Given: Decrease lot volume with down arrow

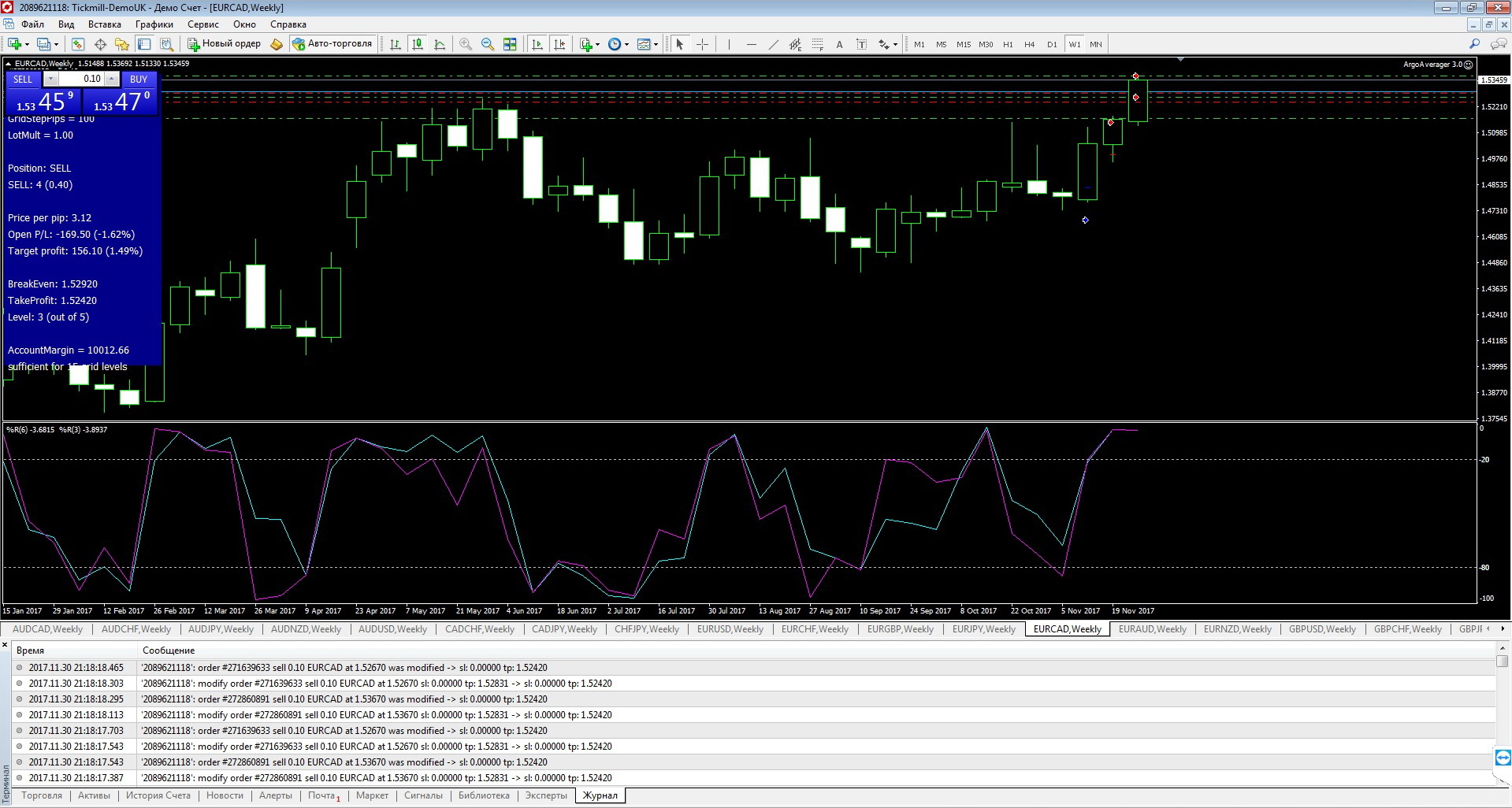Looking at the screenshot, I should tap(50, 79).
